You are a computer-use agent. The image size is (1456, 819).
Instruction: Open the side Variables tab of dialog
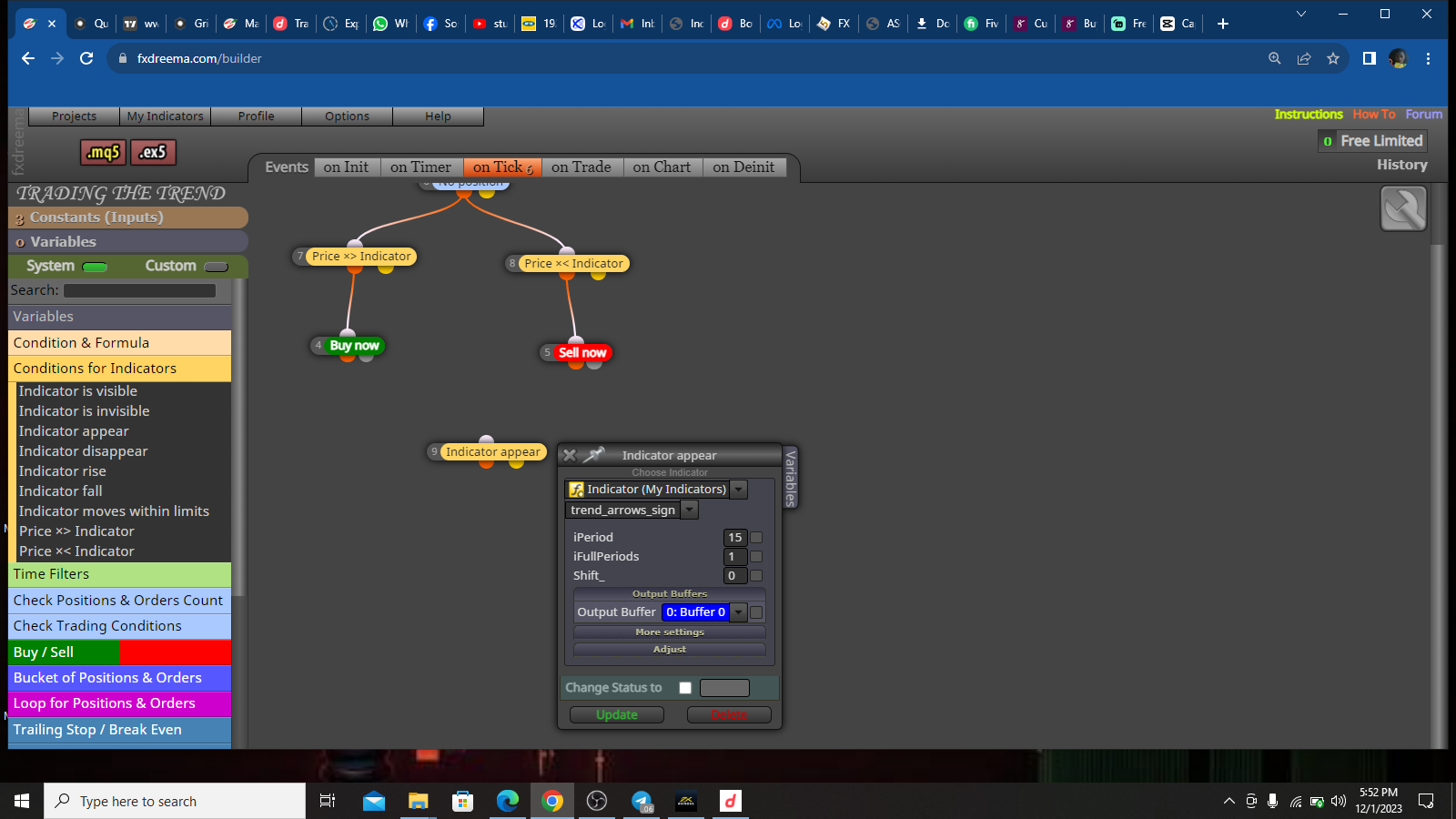coord(790,479)
